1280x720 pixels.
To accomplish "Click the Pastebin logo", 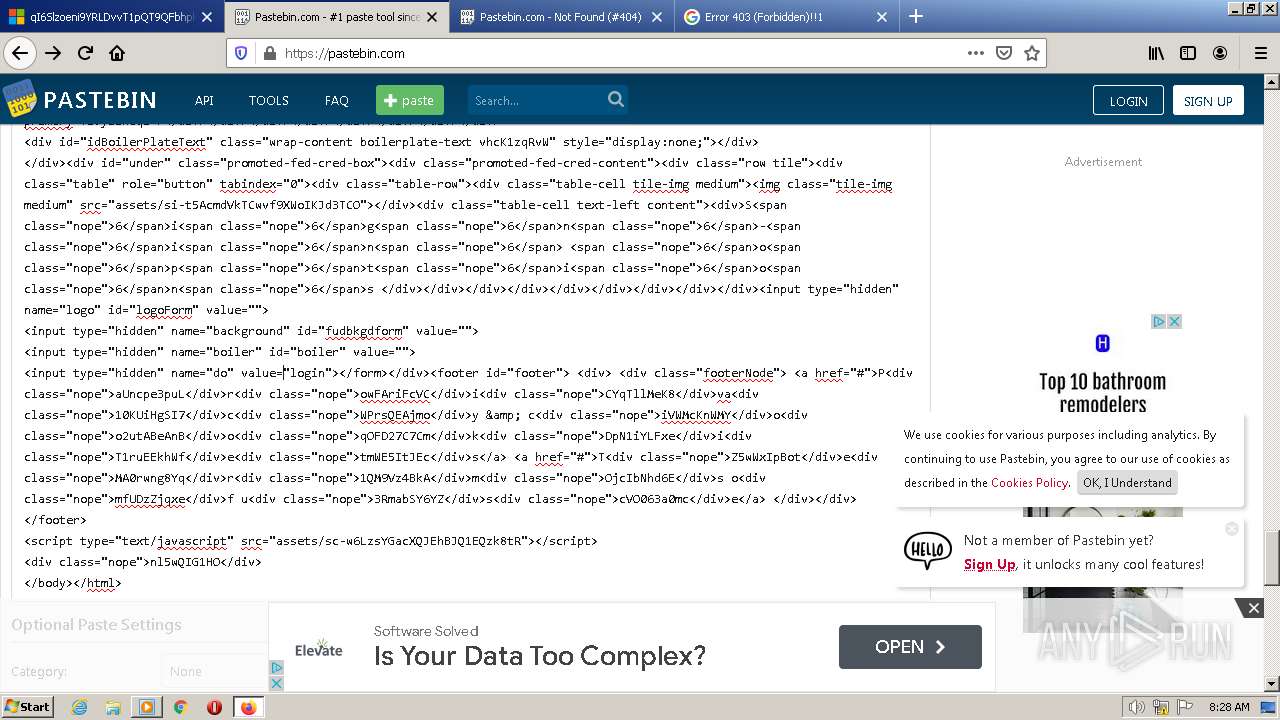I will 80,99.
